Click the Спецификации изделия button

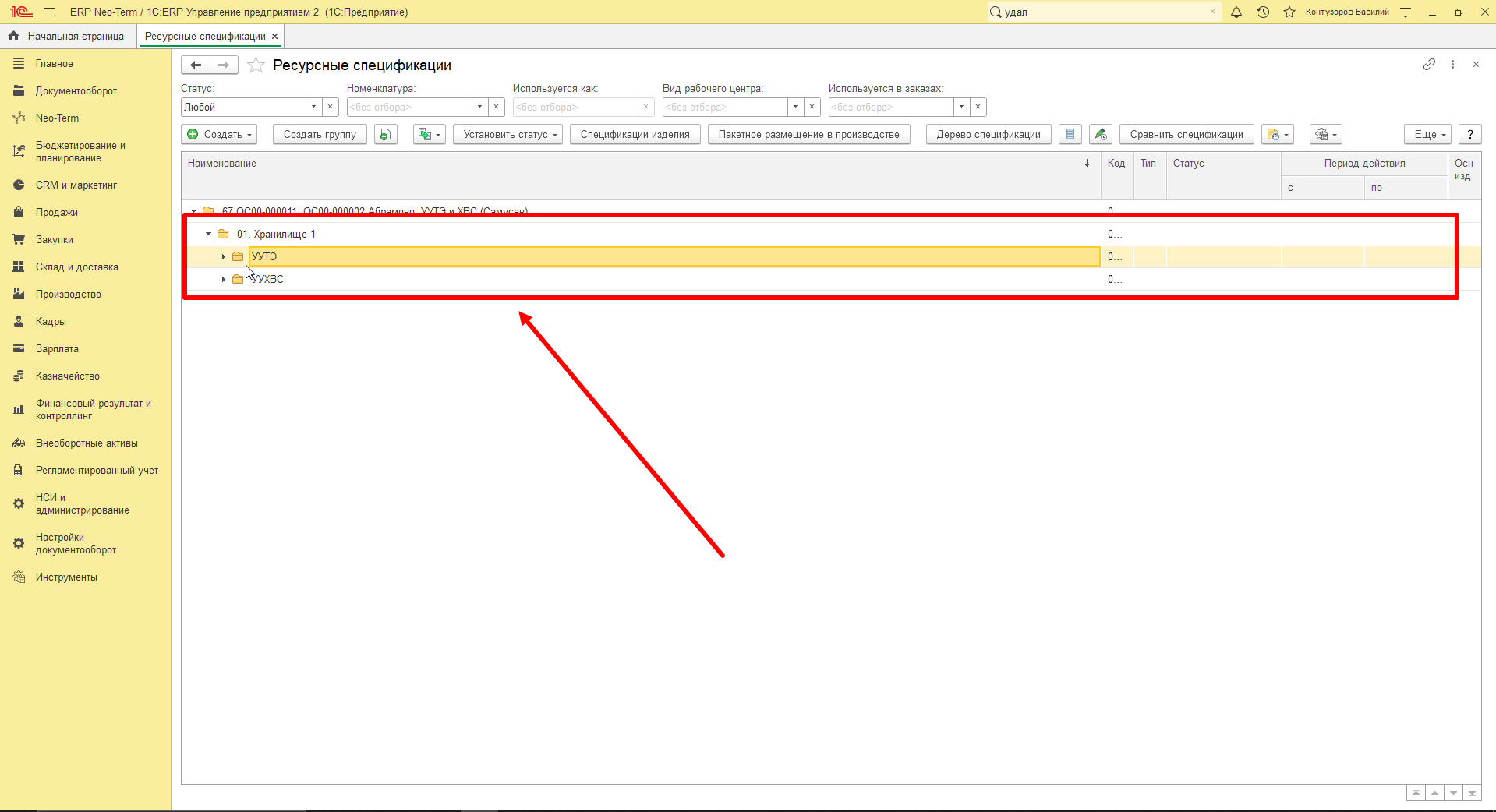[x=635, y=134]
